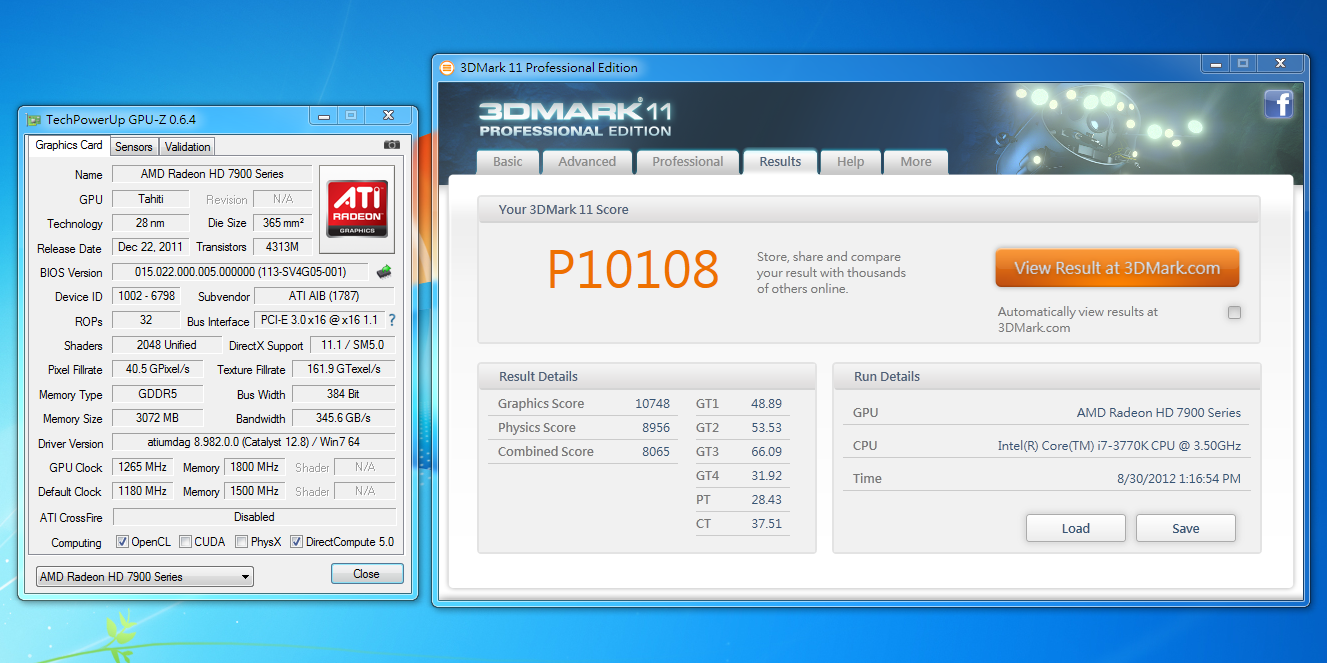Image resolution: width=1327 pixels, height=663 pixels.
Task: Click the Default Clock field 1180 MHz
Action: 143,491
